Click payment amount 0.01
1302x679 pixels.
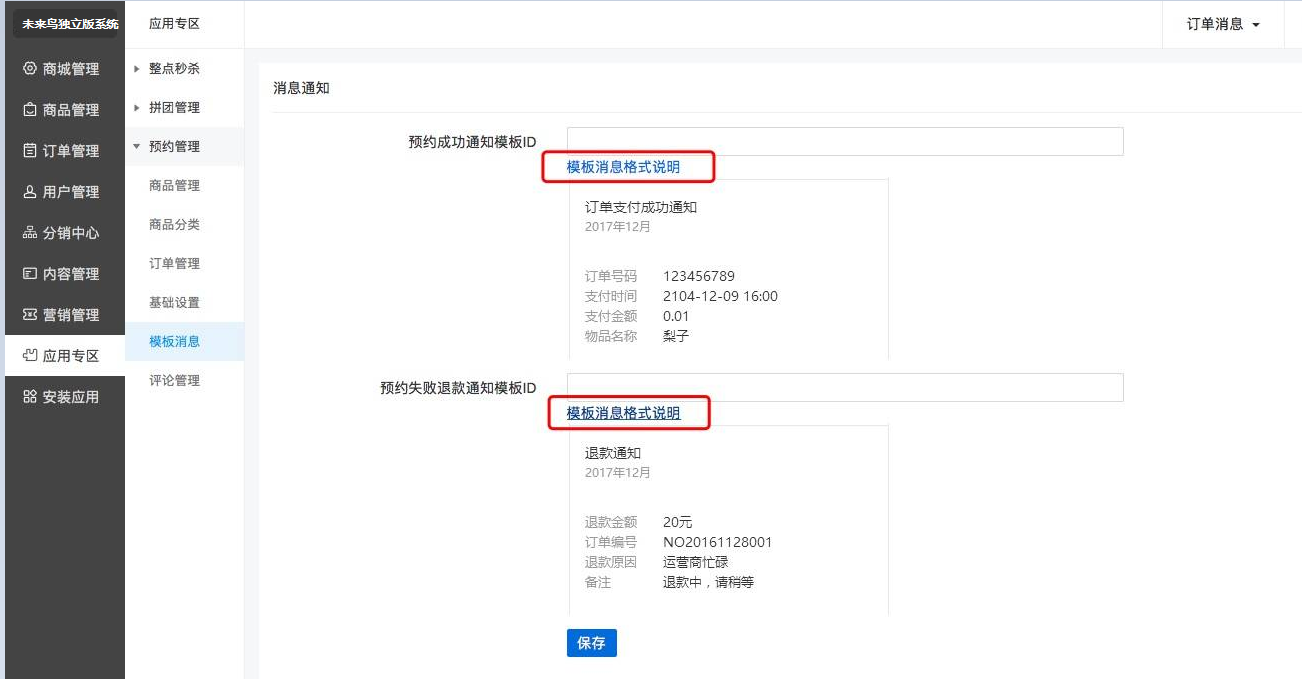676,317
